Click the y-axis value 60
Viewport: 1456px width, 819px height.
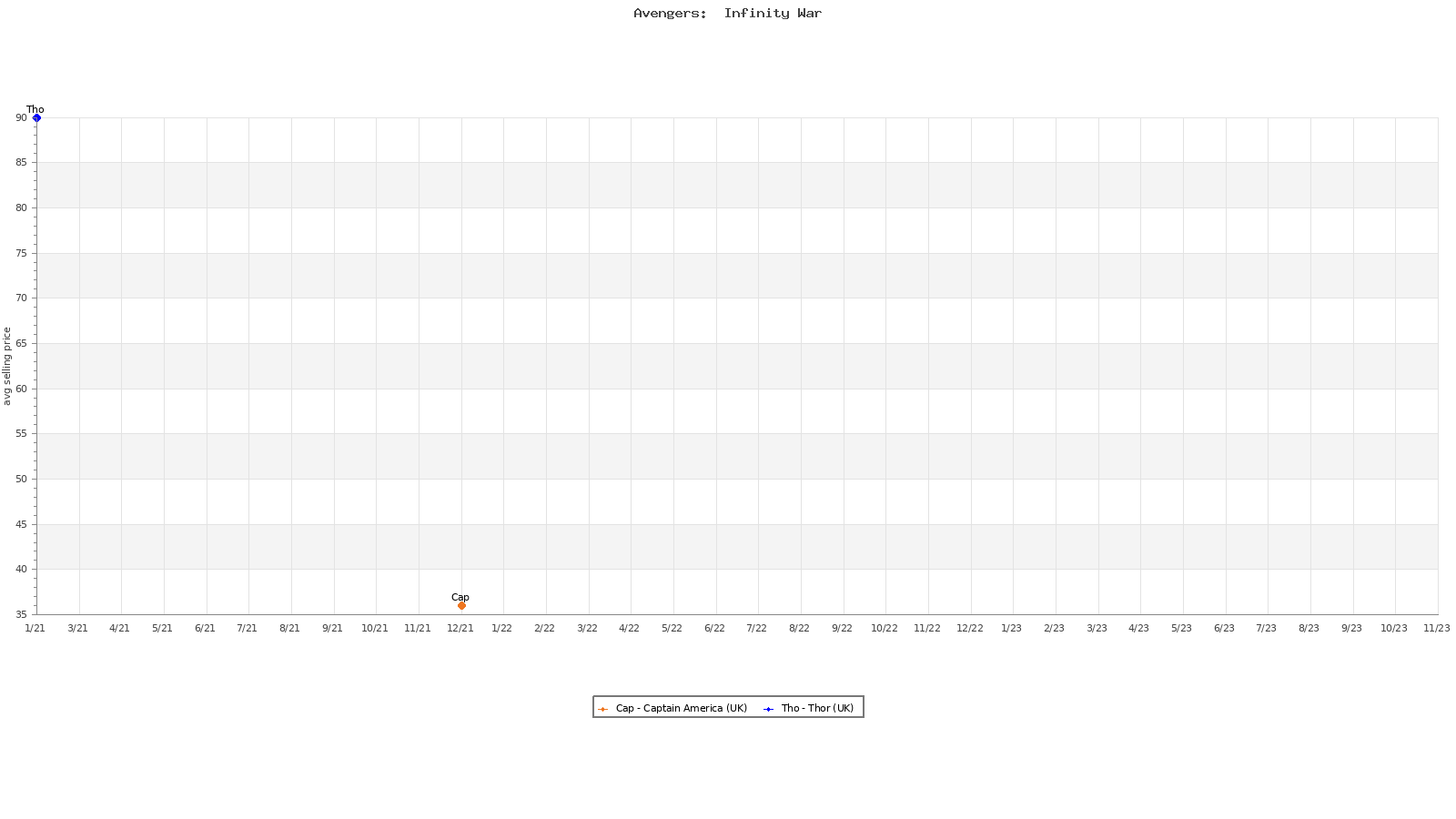coord(21,389)
